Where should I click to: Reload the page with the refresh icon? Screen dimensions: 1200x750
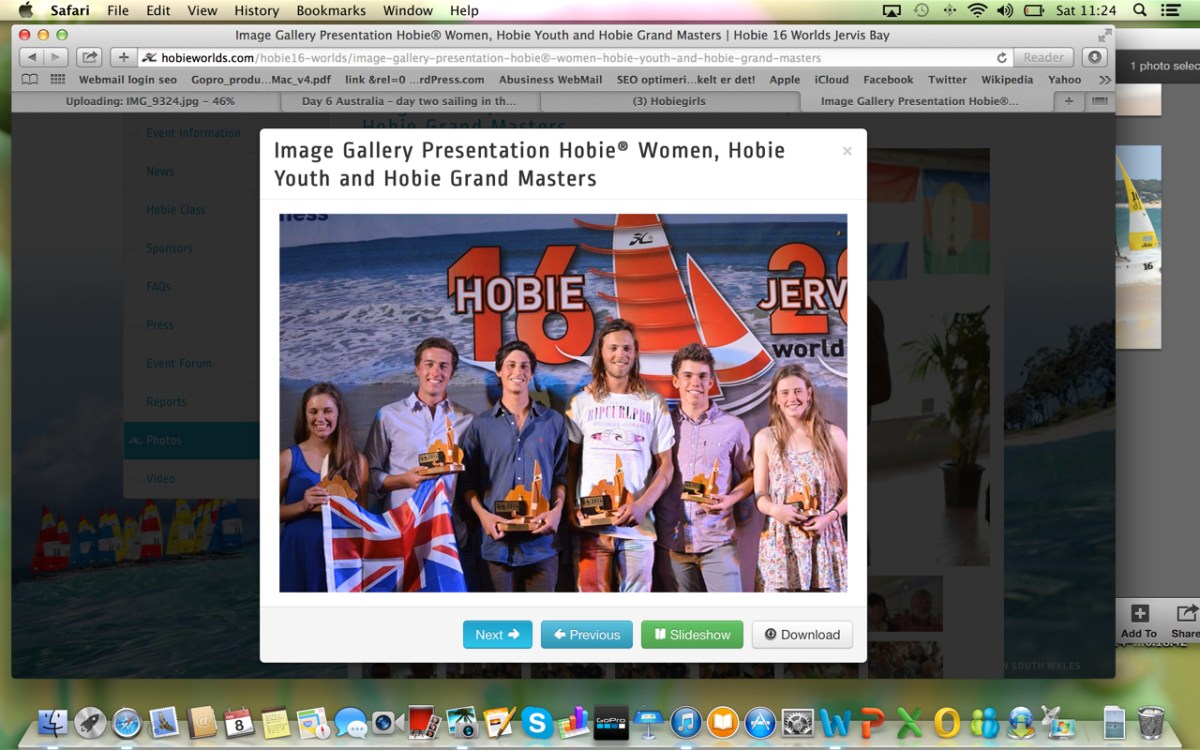1001,58
